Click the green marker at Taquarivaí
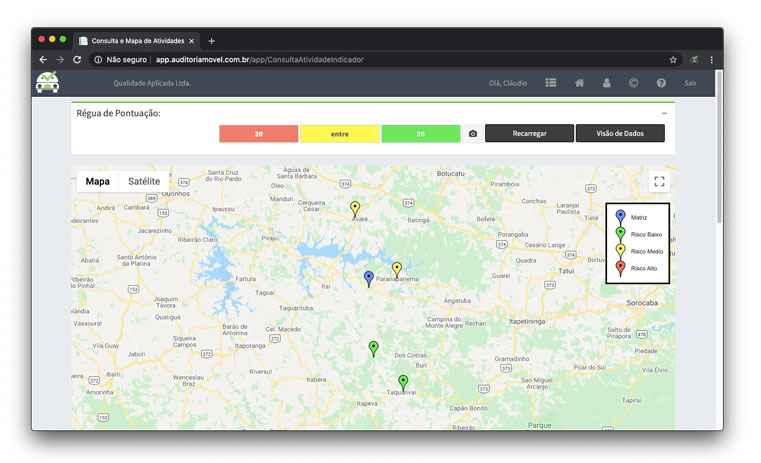The image size is (761, 463). point(403,382)
